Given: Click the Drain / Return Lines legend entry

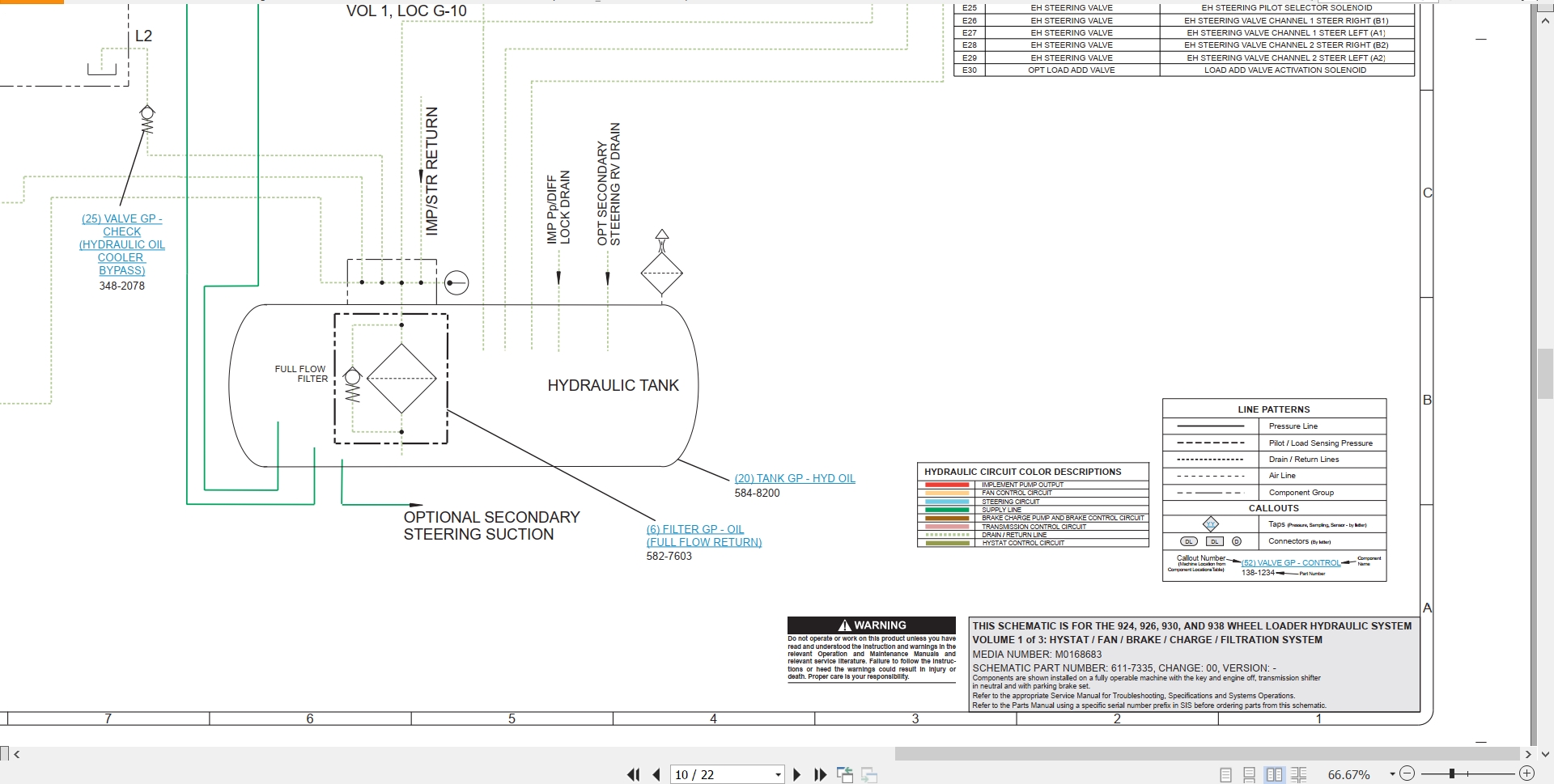Looking at the screenshot, I should point(1304,460).
